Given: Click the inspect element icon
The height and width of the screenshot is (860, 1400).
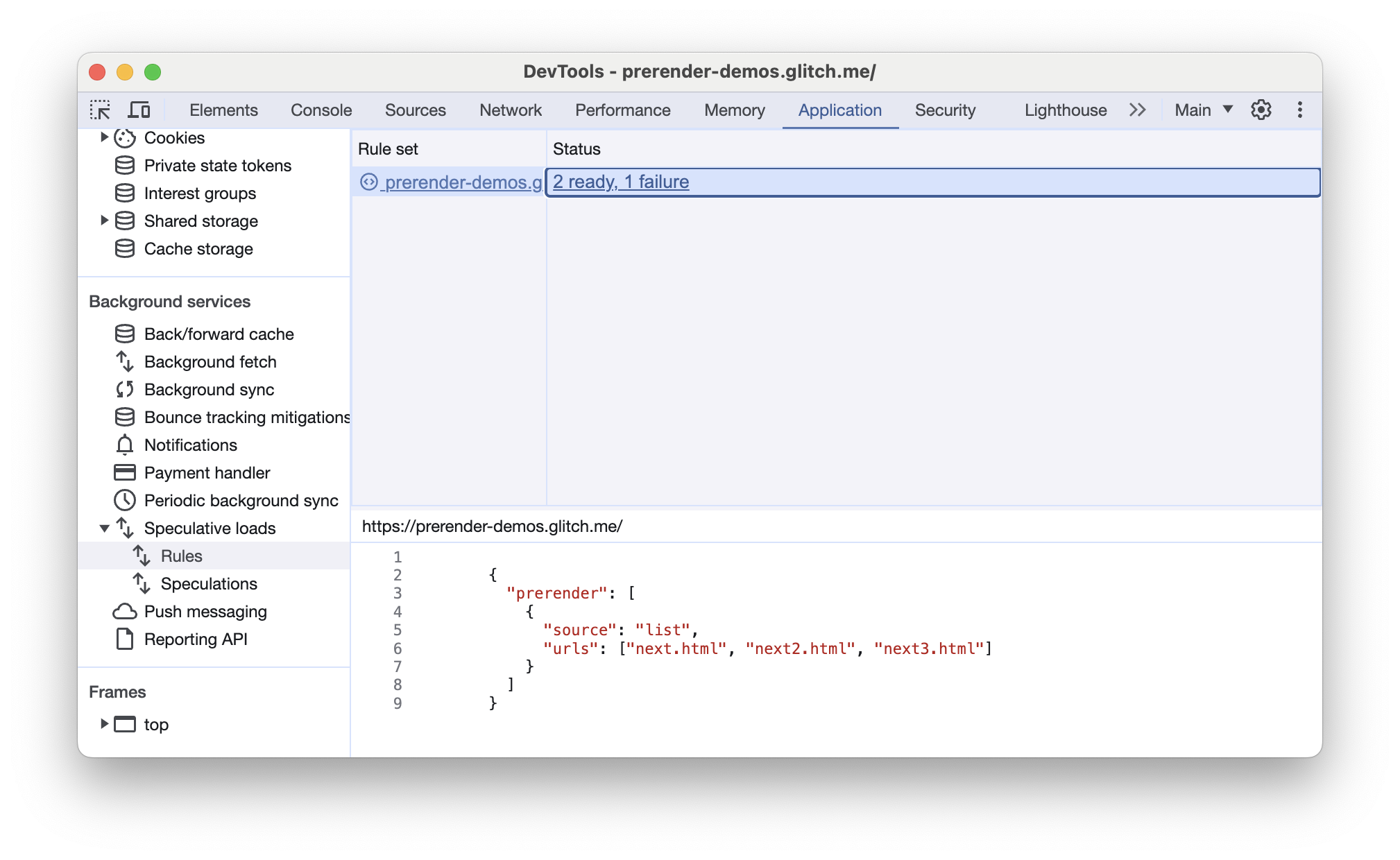Looking at the screenshot, I should 101,109.
